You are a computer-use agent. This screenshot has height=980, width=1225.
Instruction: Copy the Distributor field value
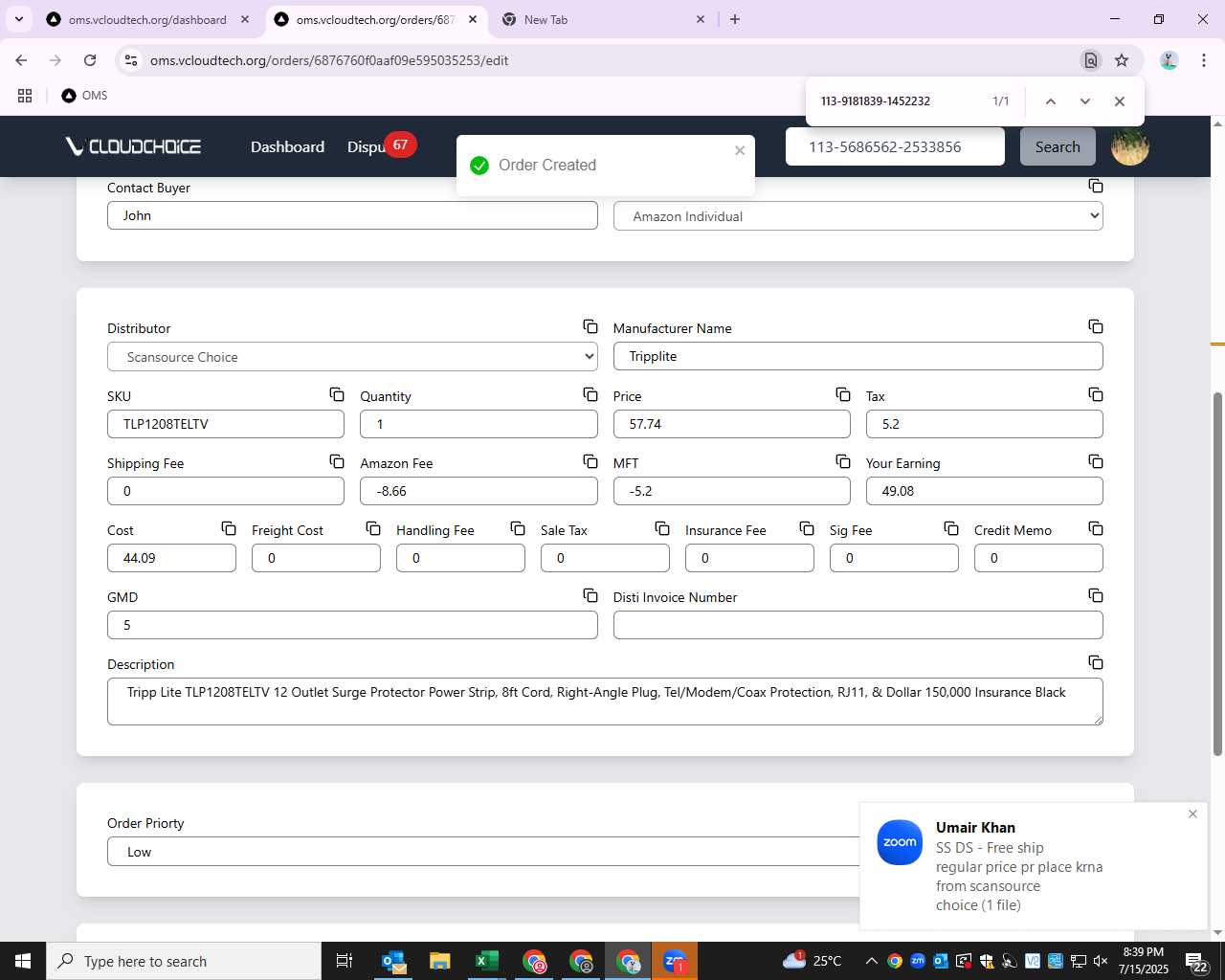[x=590, y=327]
